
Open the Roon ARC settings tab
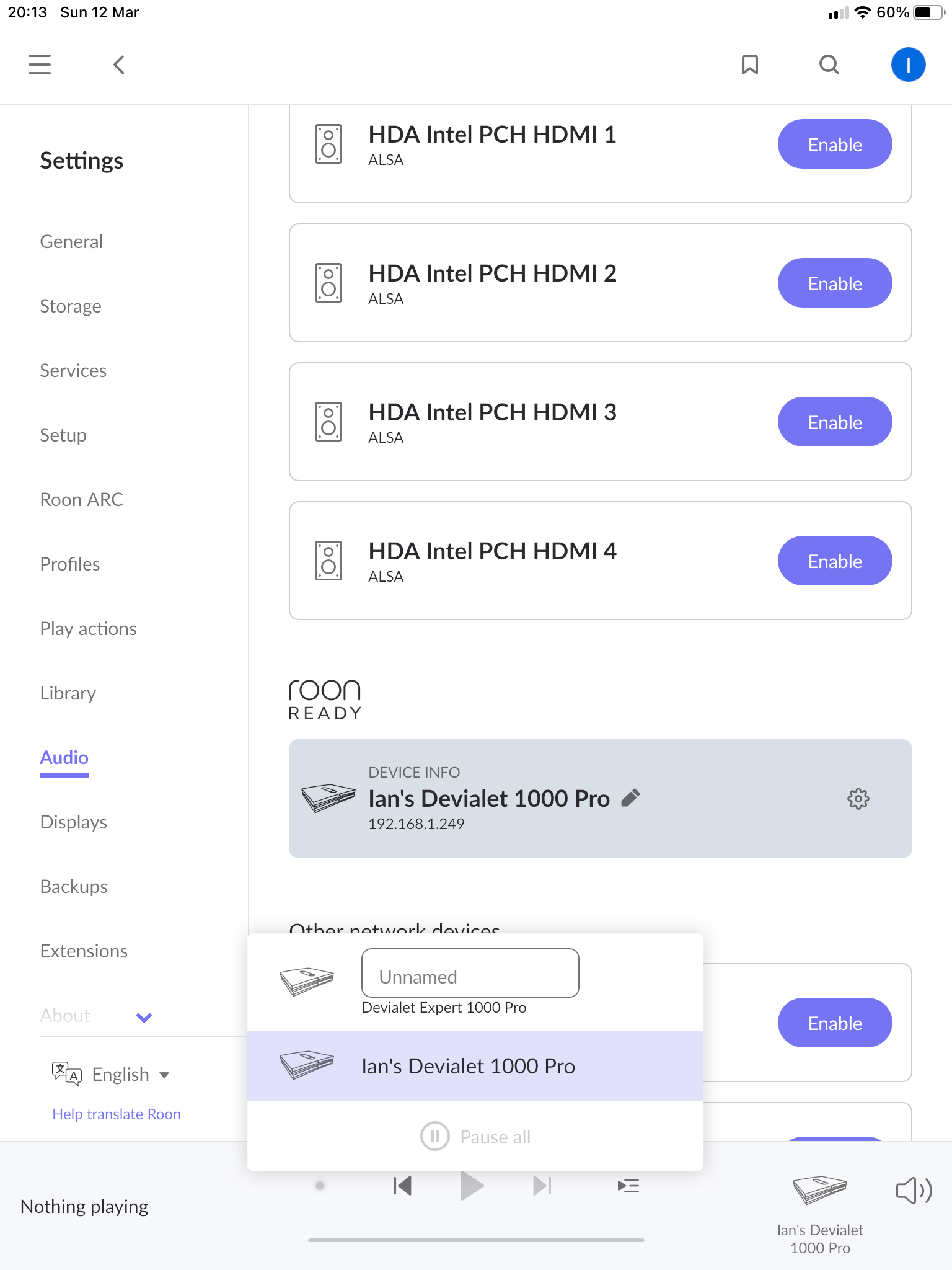[x=82, y=500]
